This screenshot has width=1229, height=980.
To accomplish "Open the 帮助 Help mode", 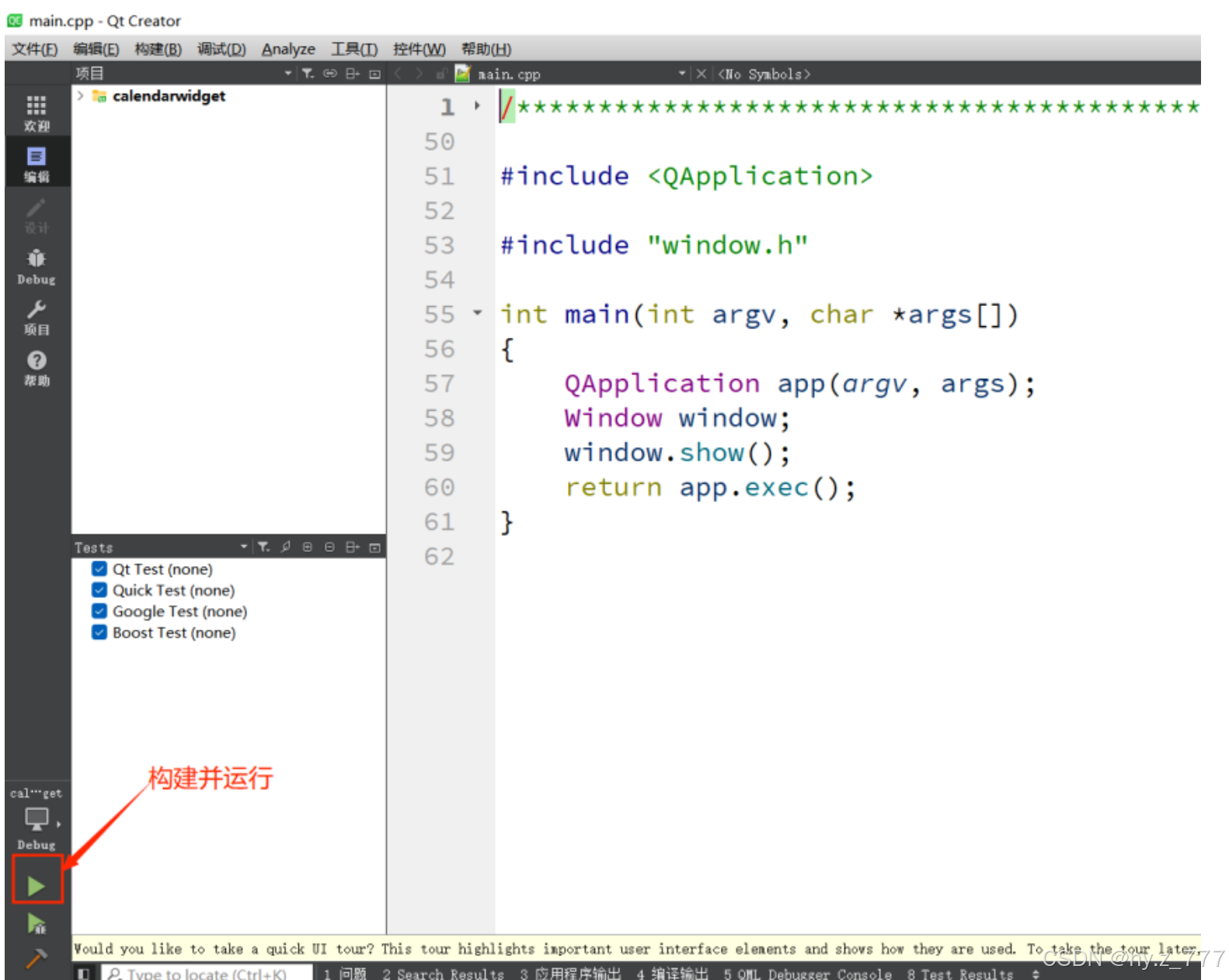I will 37,369.
